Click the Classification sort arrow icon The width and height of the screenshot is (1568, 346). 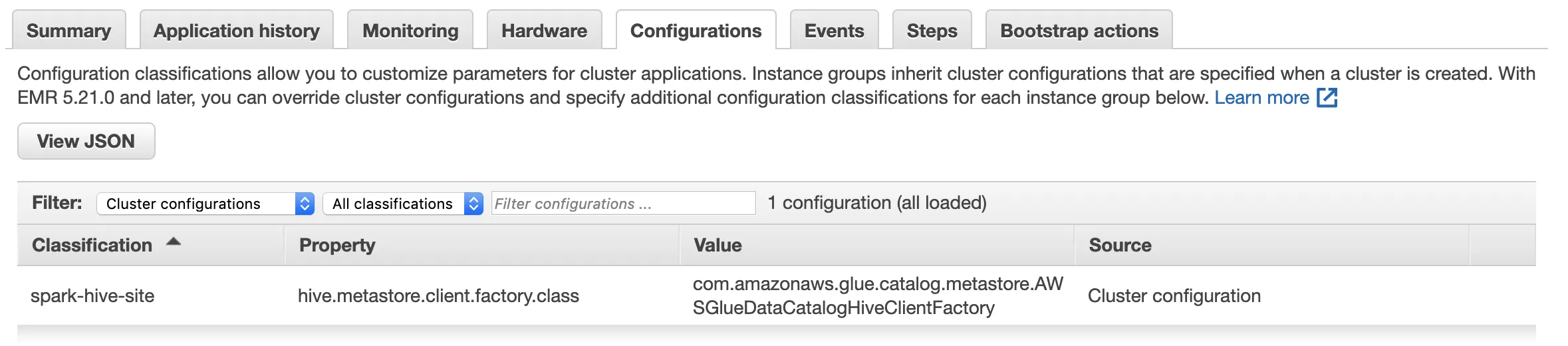(x=174, y=242)
